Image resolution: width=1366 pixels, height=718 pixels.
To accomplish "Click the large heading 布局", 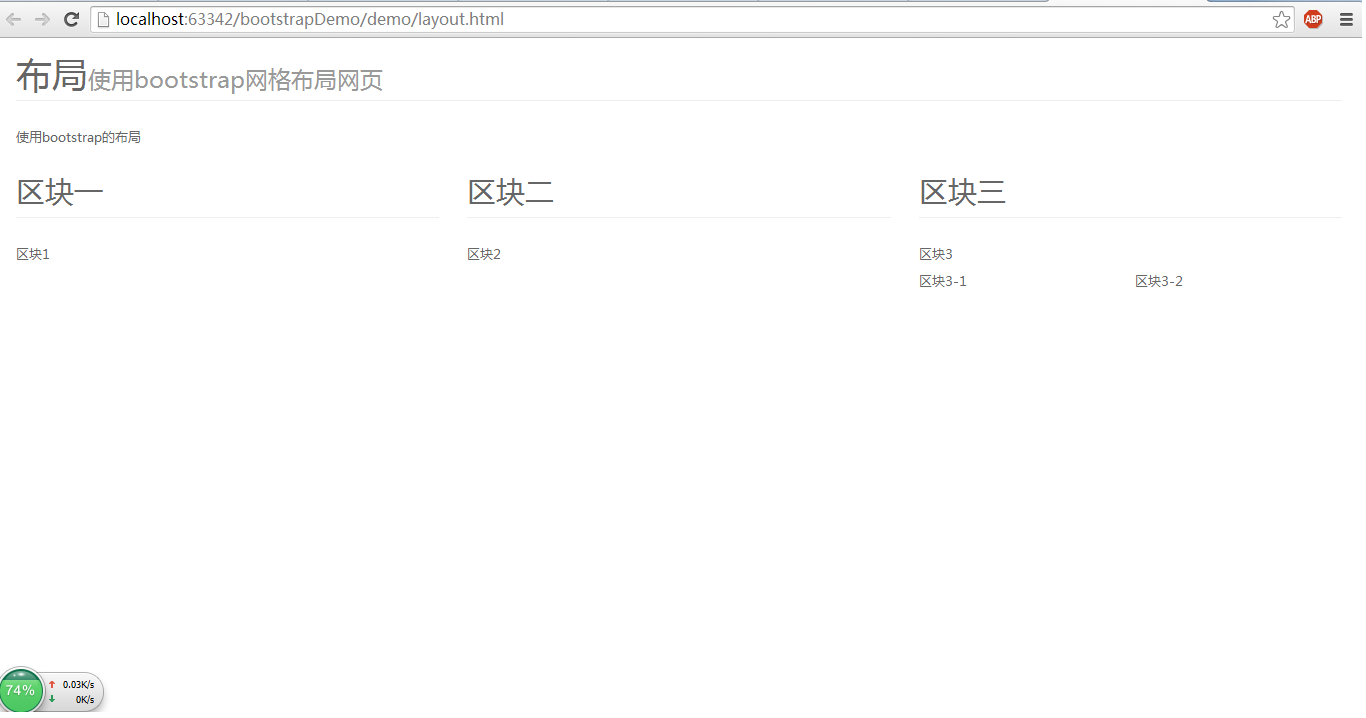I will click(52, 76).
